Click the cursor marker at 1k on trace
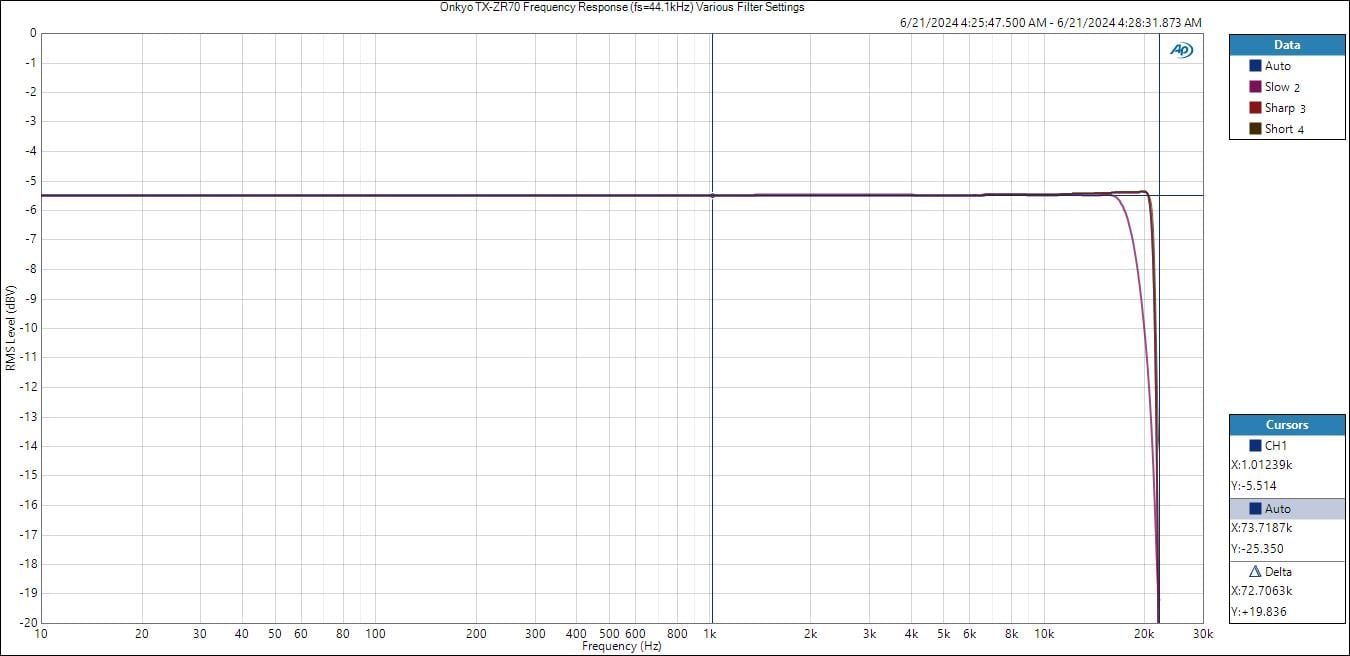The width and height of the screenshot is (1350, 656). 712,196
